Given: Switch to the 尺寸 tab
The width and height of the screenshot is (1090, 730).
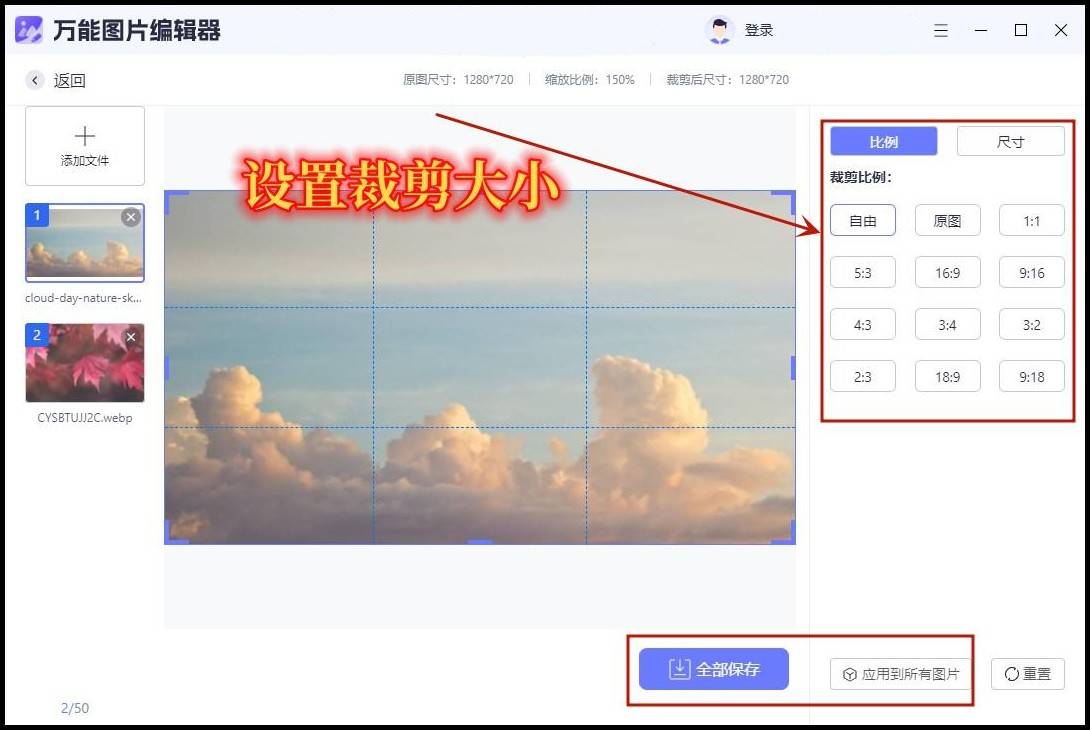Looking at the screenshot, I should [x=1011, y=141].
